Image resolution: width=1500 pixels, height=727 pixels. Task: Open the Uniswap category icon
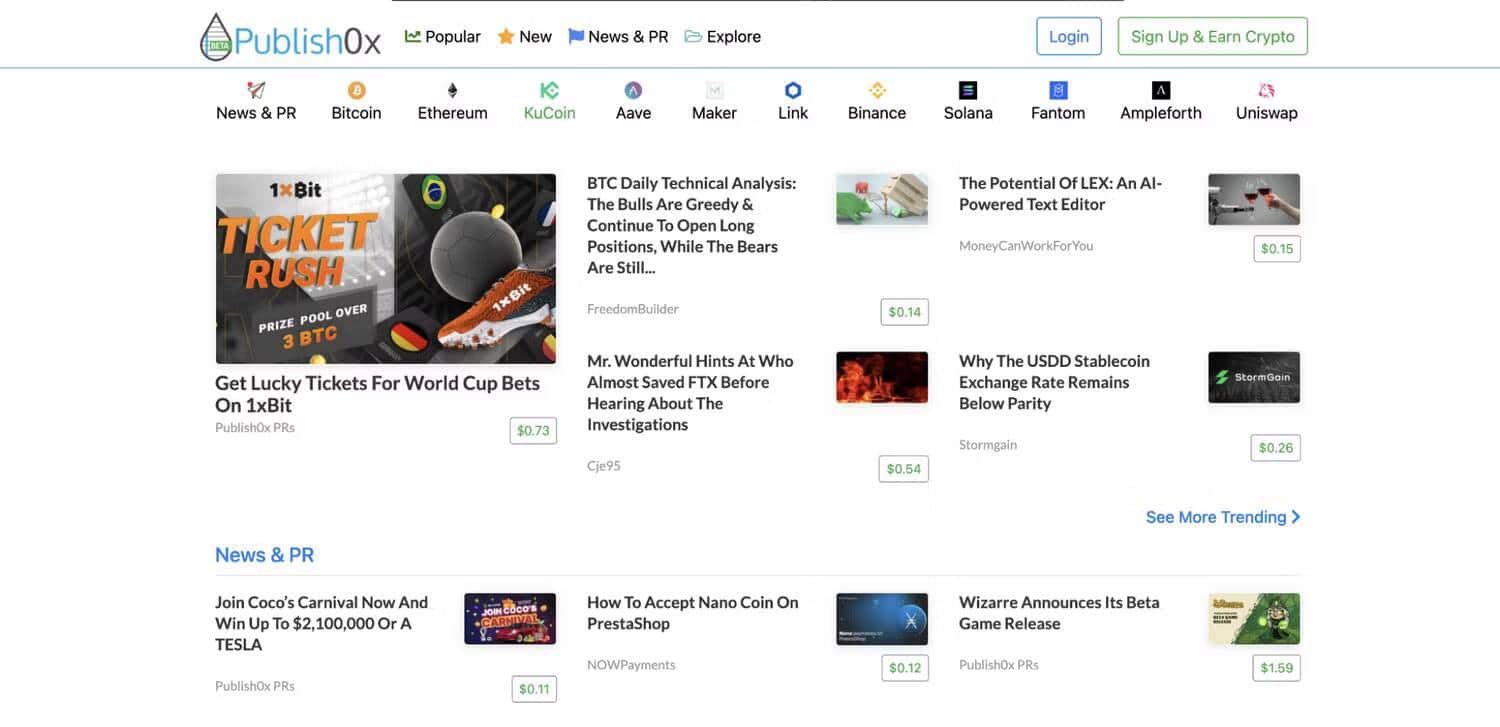1266,91
